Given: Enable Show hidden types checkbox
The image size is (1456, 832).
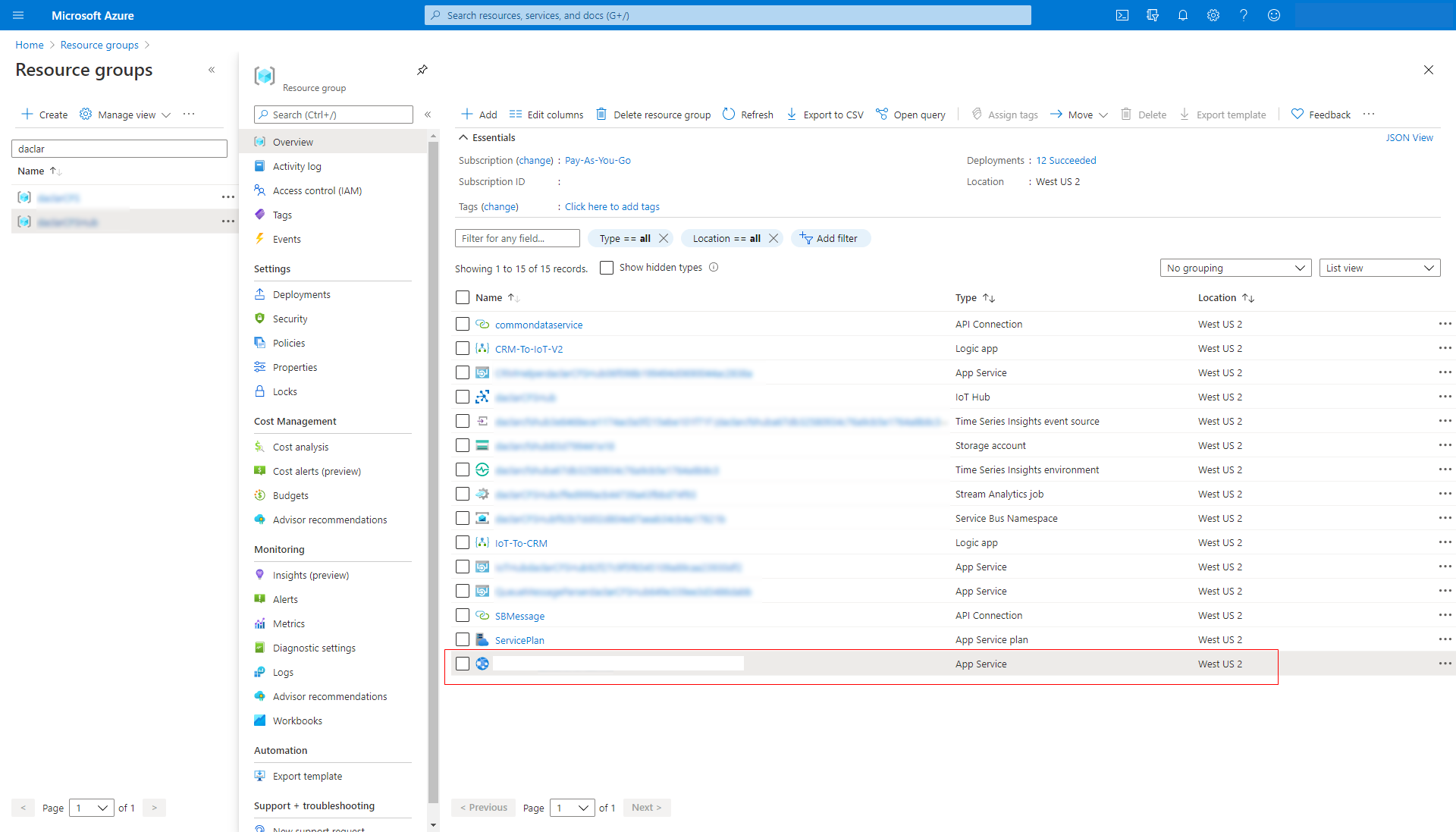Looking at the screenshot, I should click(605, 267).
